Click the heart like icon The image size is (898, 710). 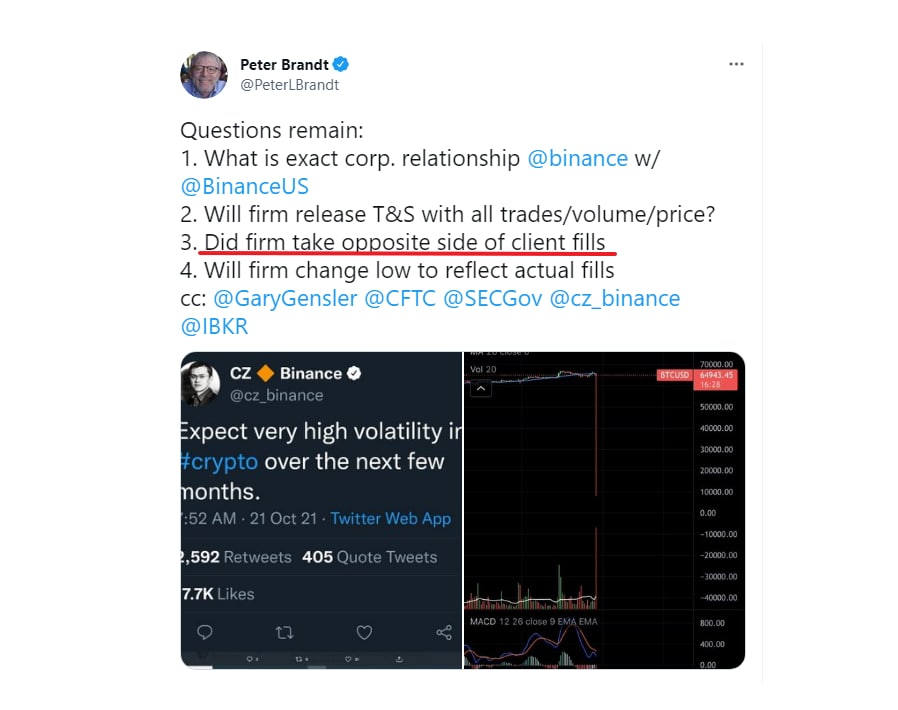[364, 632]
